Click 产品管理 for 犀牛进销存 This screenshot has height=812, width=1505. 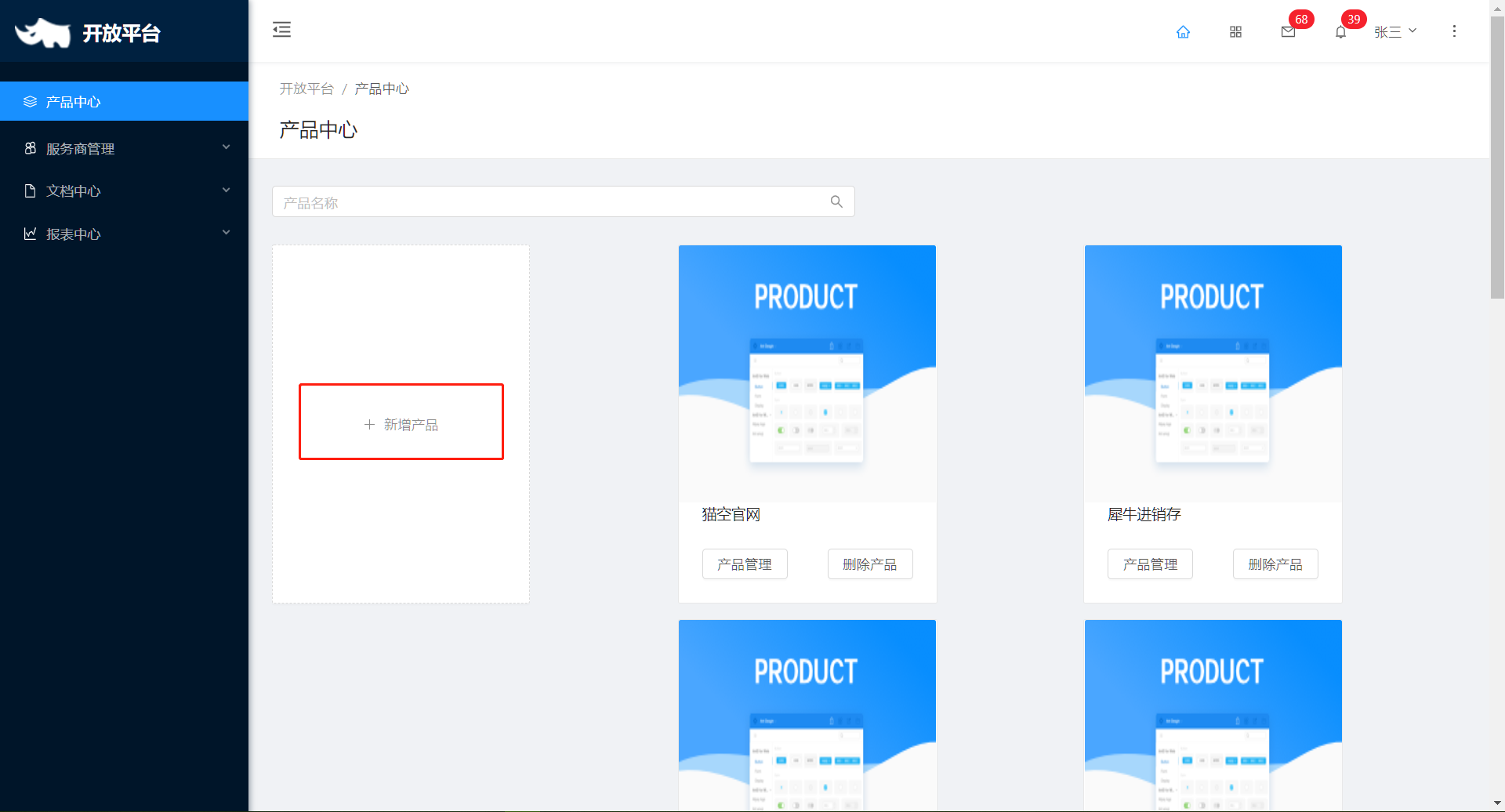(1150, 564)
